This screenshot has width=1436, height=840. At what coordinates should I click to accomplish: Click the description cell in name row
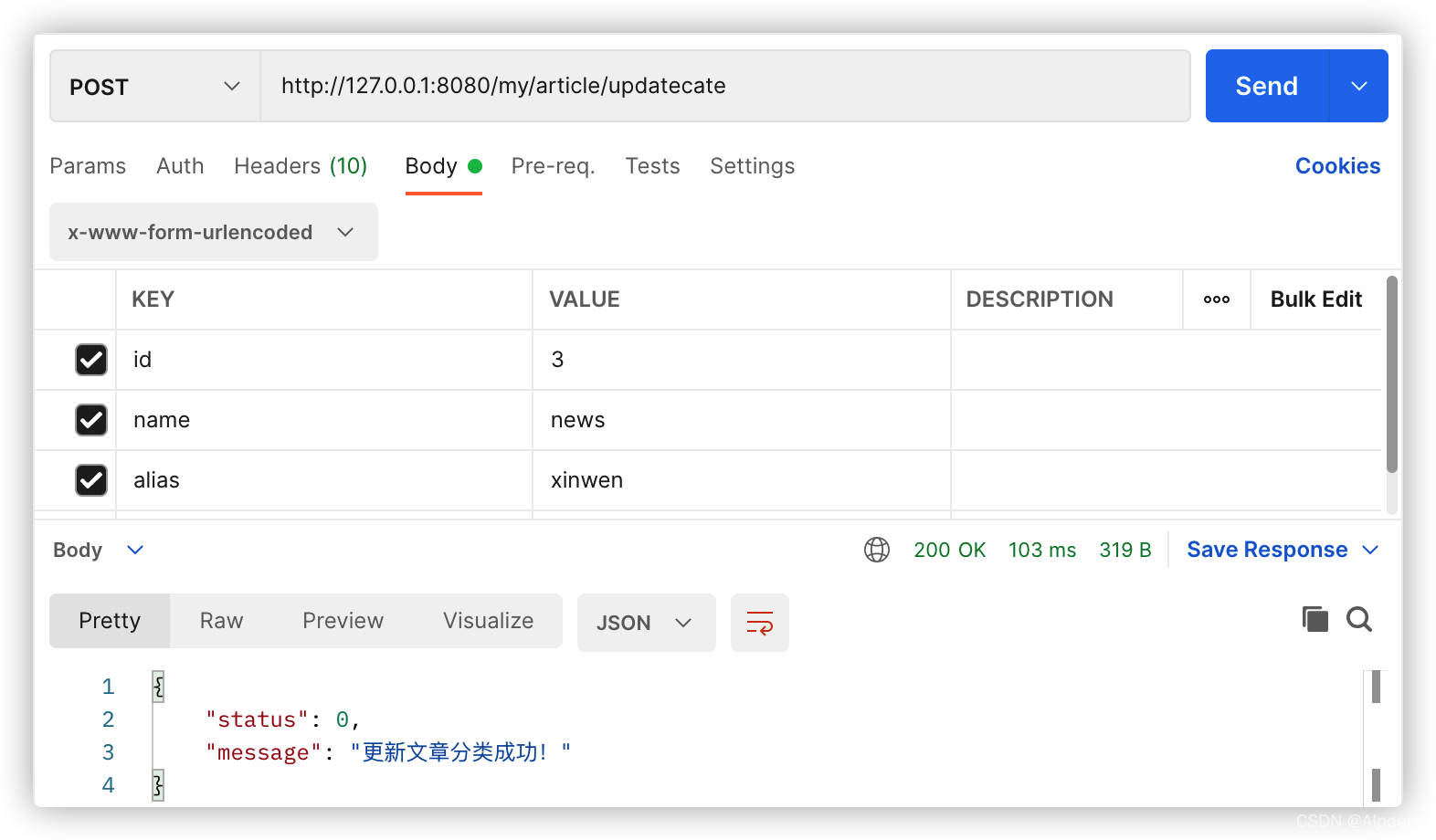[x=1167, y=420]
